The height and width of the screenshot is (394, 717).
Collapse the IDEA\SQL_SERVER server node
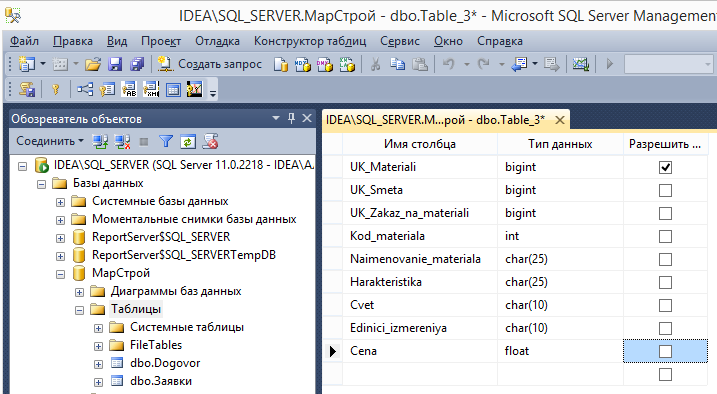pos(22,166)
